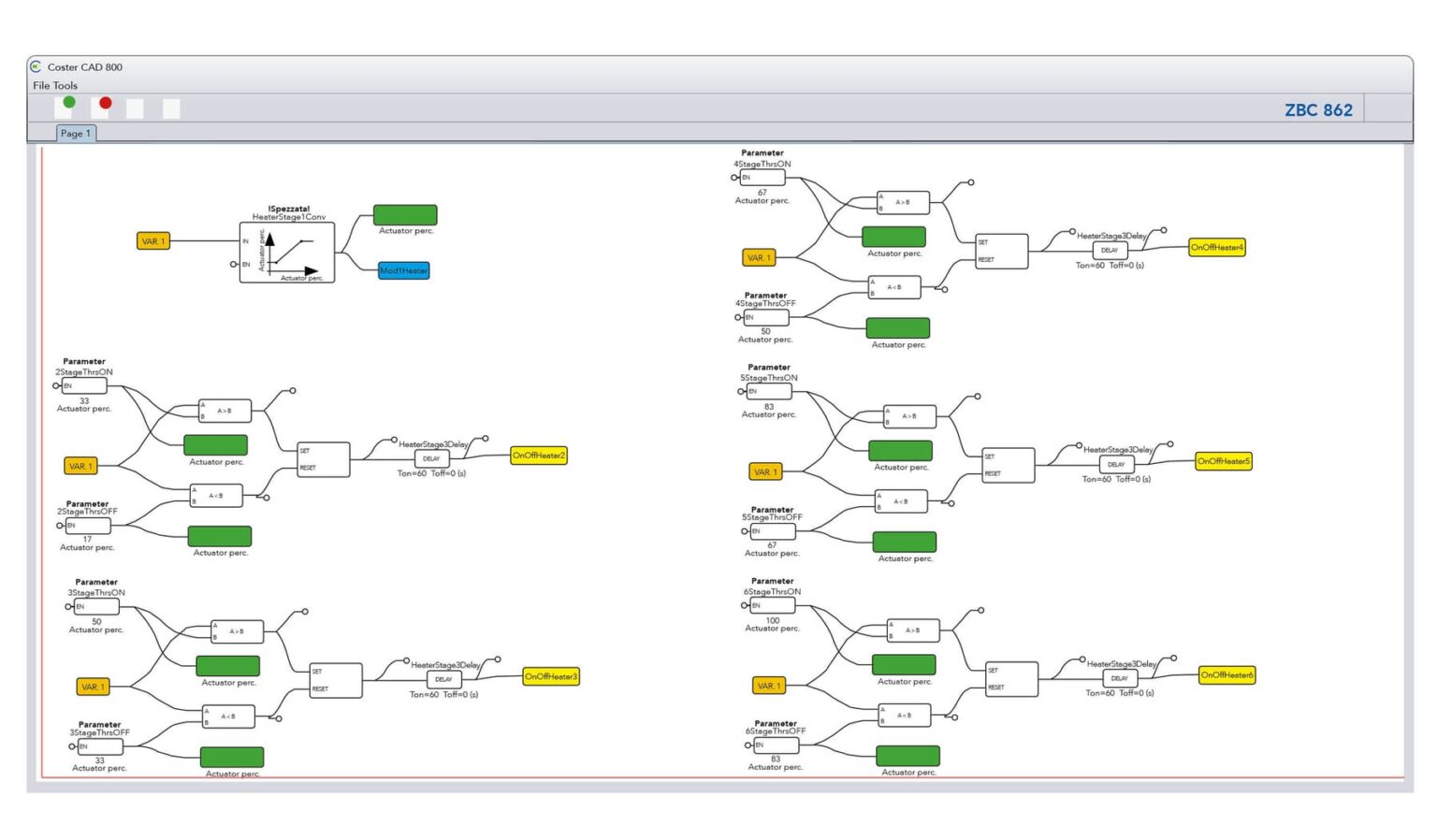Open the Tools menu
The height and width of the screenshot is (840, 1437).
(65, 85)
